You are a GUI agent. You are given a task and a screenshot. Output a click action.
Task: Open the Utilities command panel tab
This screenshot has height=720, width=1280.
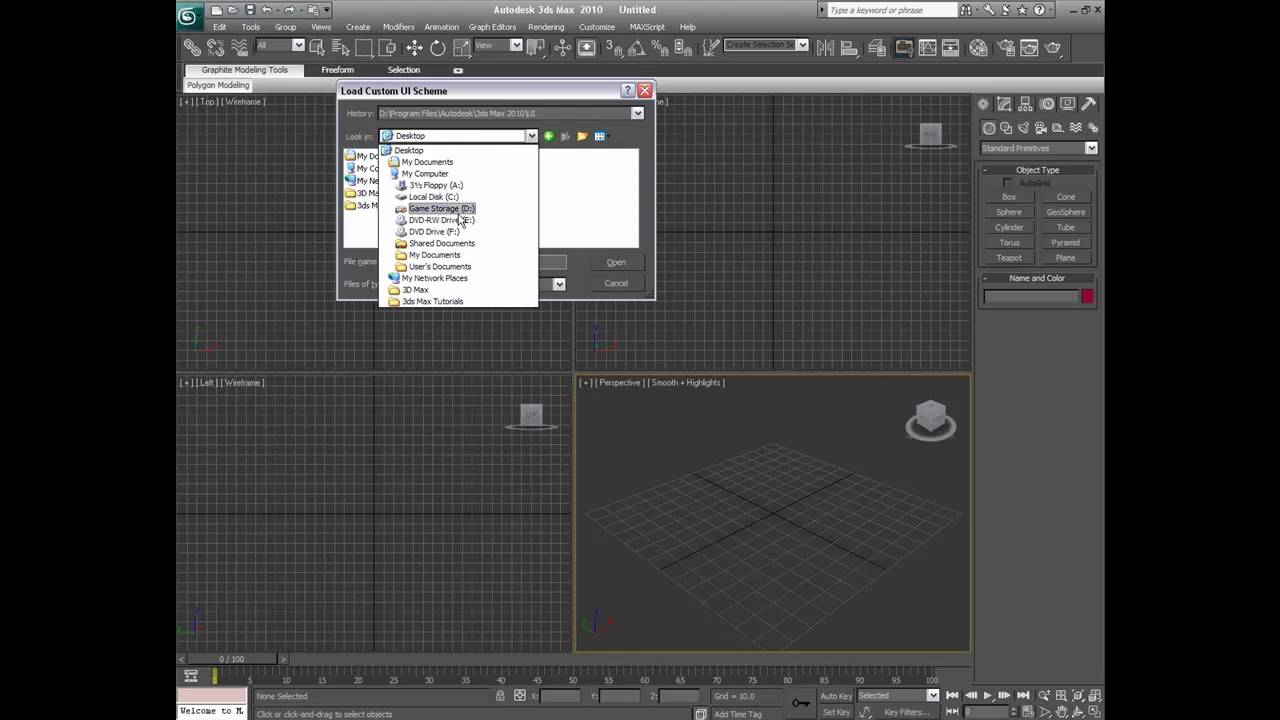pyautogui.click(x=1089, y=104)
